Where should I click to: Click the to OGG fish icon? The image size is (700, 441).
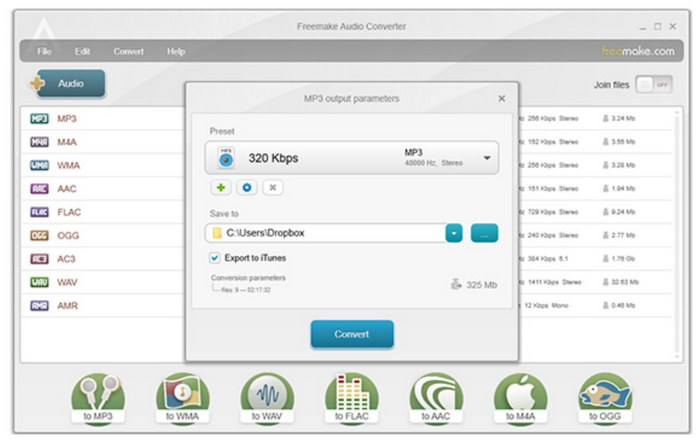(x=605, y=398)
